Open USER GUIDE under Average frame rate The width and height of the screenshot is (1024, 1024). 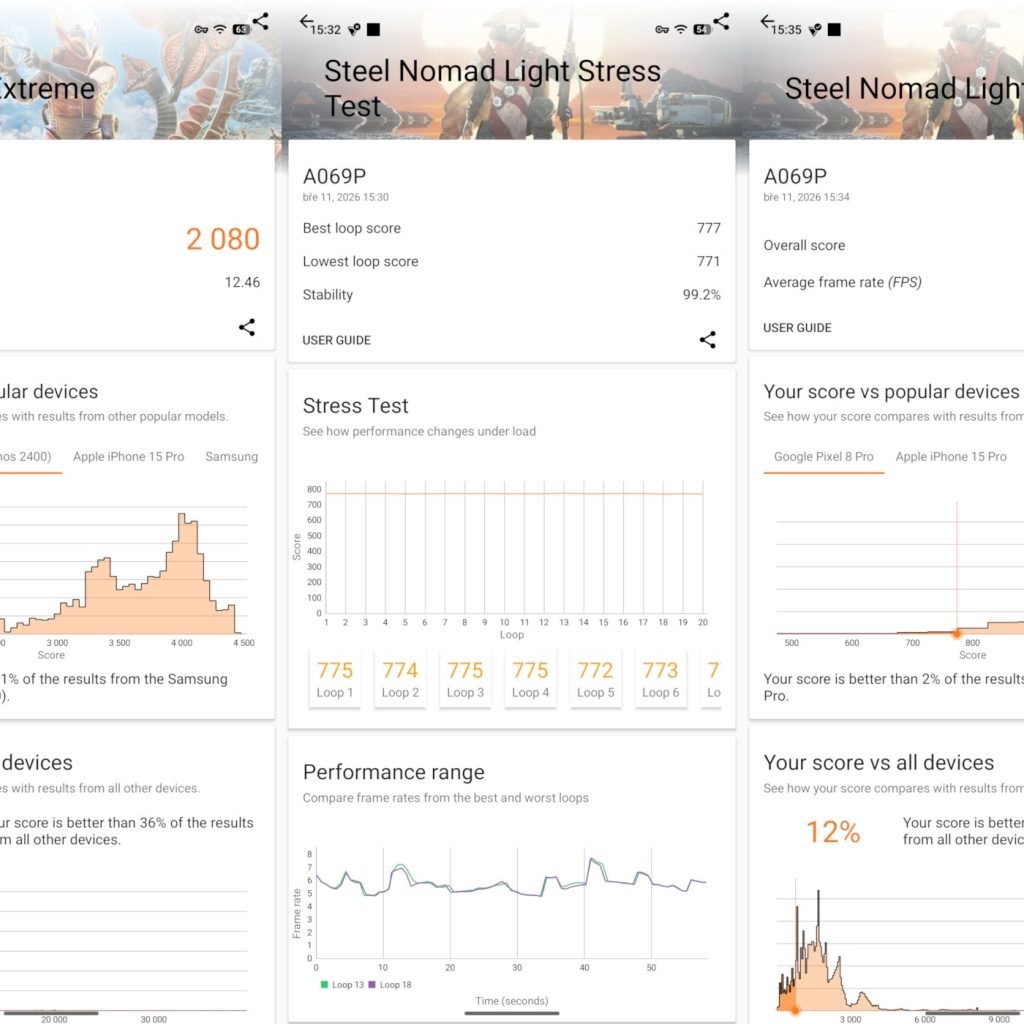tap(797, 328)
